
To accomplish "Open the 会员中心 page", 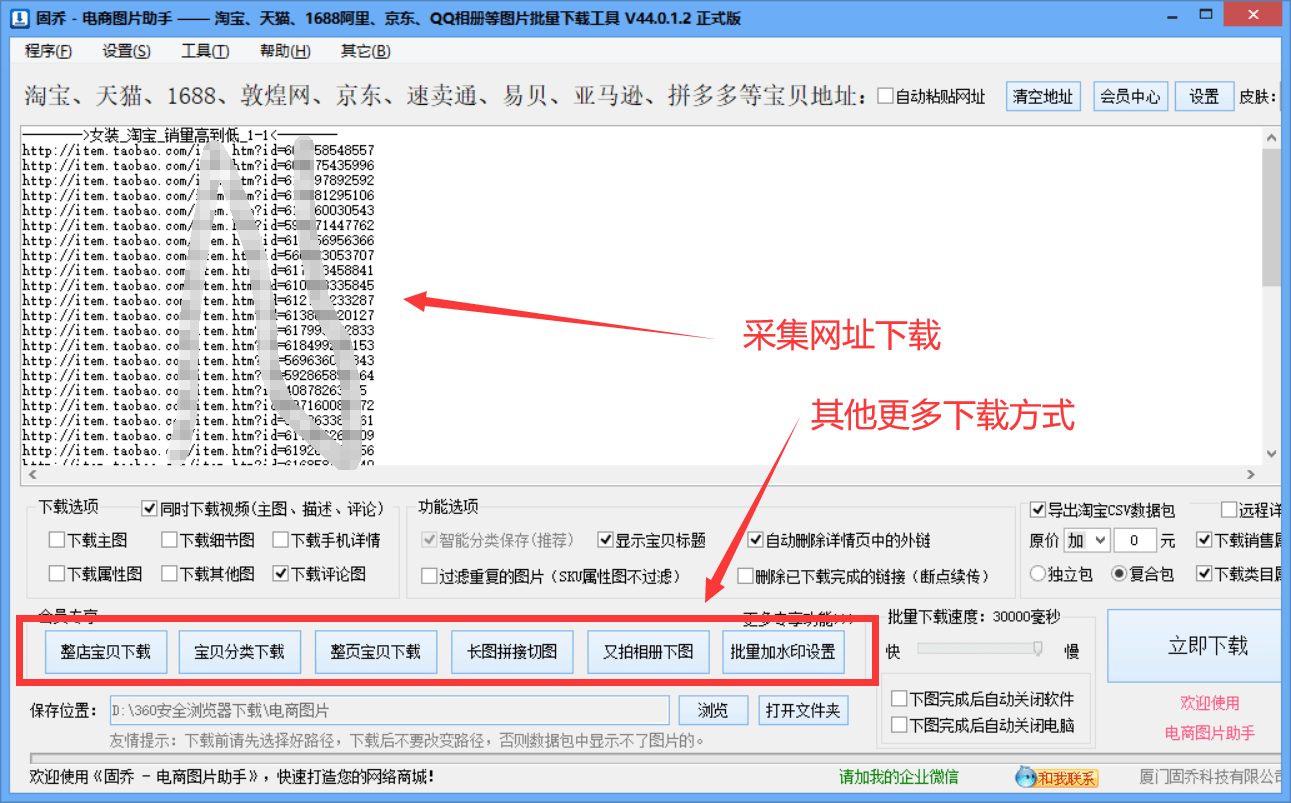I will coord(1130,96).
